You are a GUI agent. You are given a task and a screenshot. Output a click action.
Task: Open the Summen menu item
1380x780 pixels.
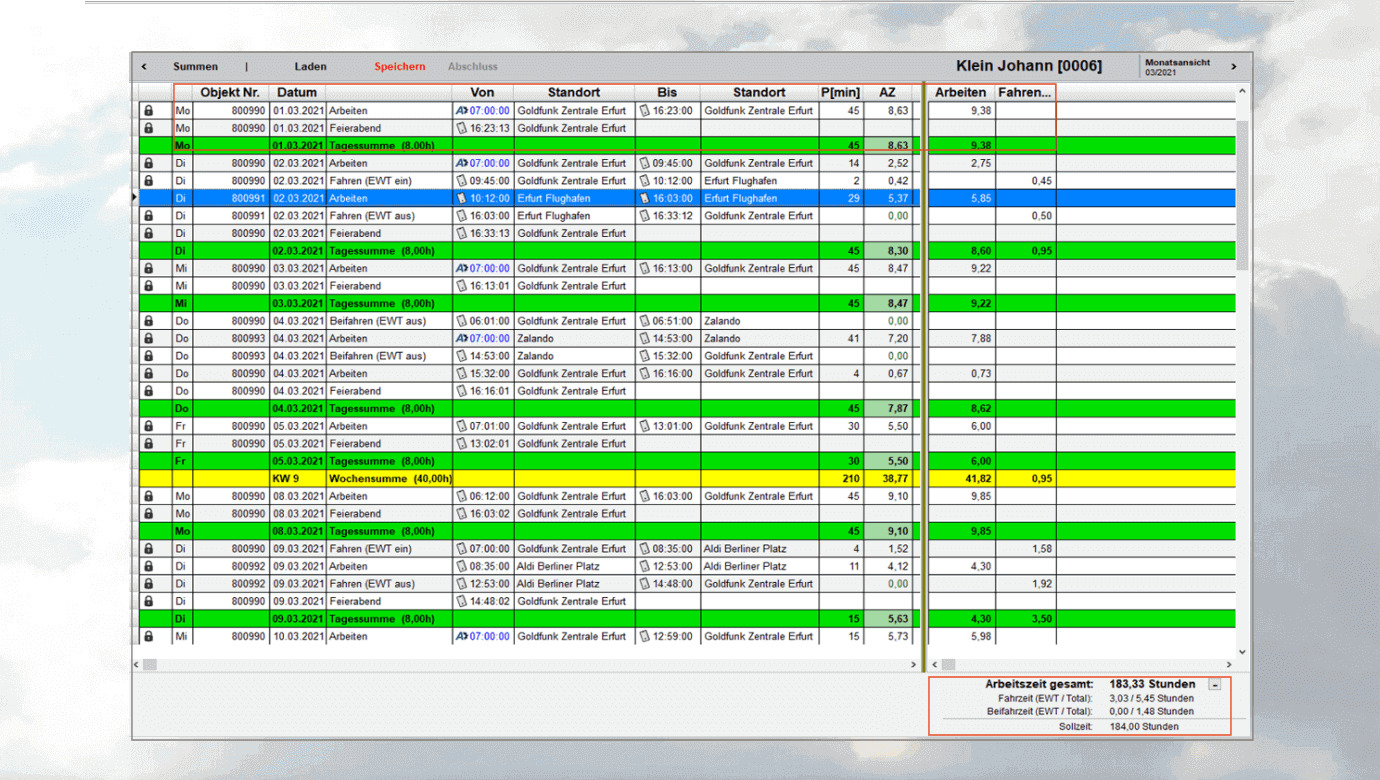tap(195, 67)
